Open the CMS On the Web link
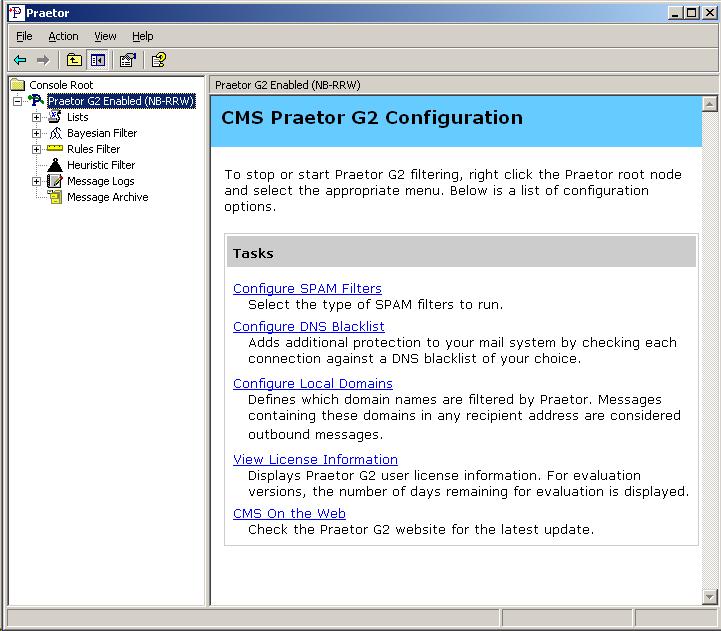Screen dimensions: 721x631 click(x=289, y=513)
